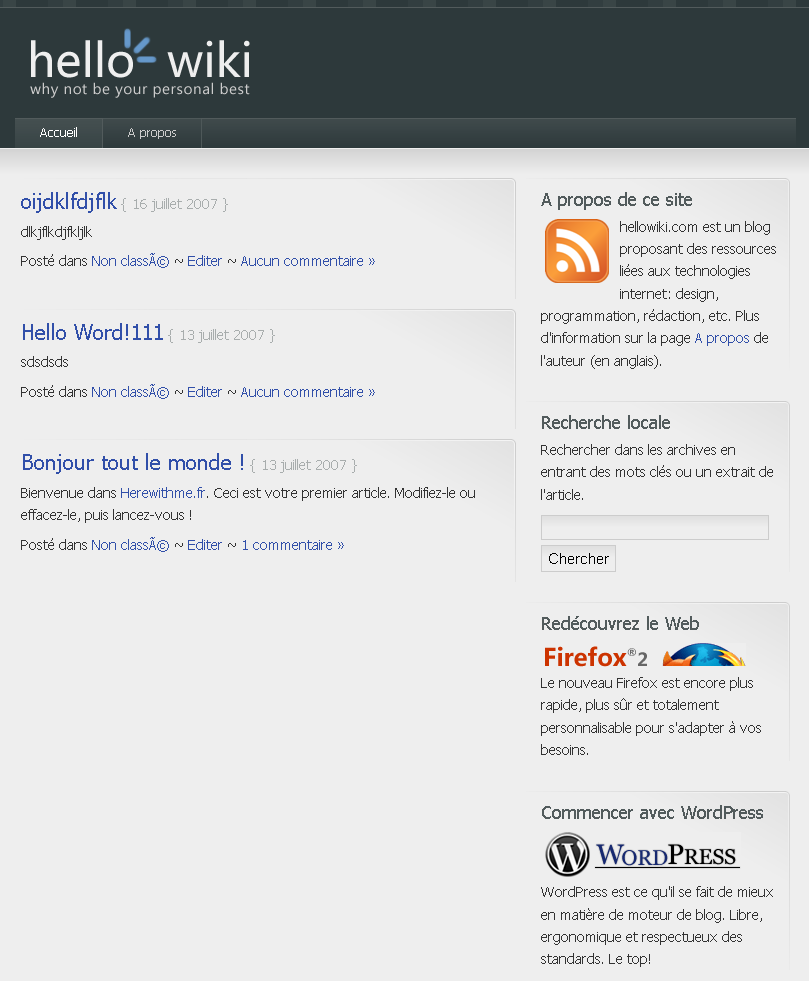Open the A propos navigation tab
The image size is (809, 981).
[x=152, y=133]
